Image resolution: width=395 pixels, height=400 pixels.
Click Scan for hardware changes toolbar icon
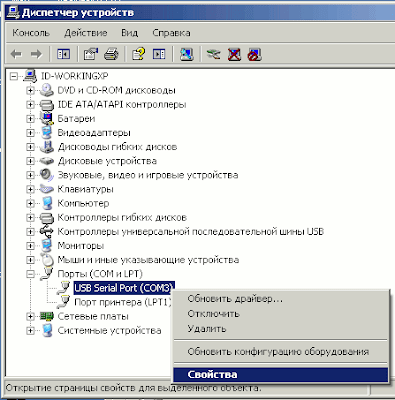tap(187, 54)
